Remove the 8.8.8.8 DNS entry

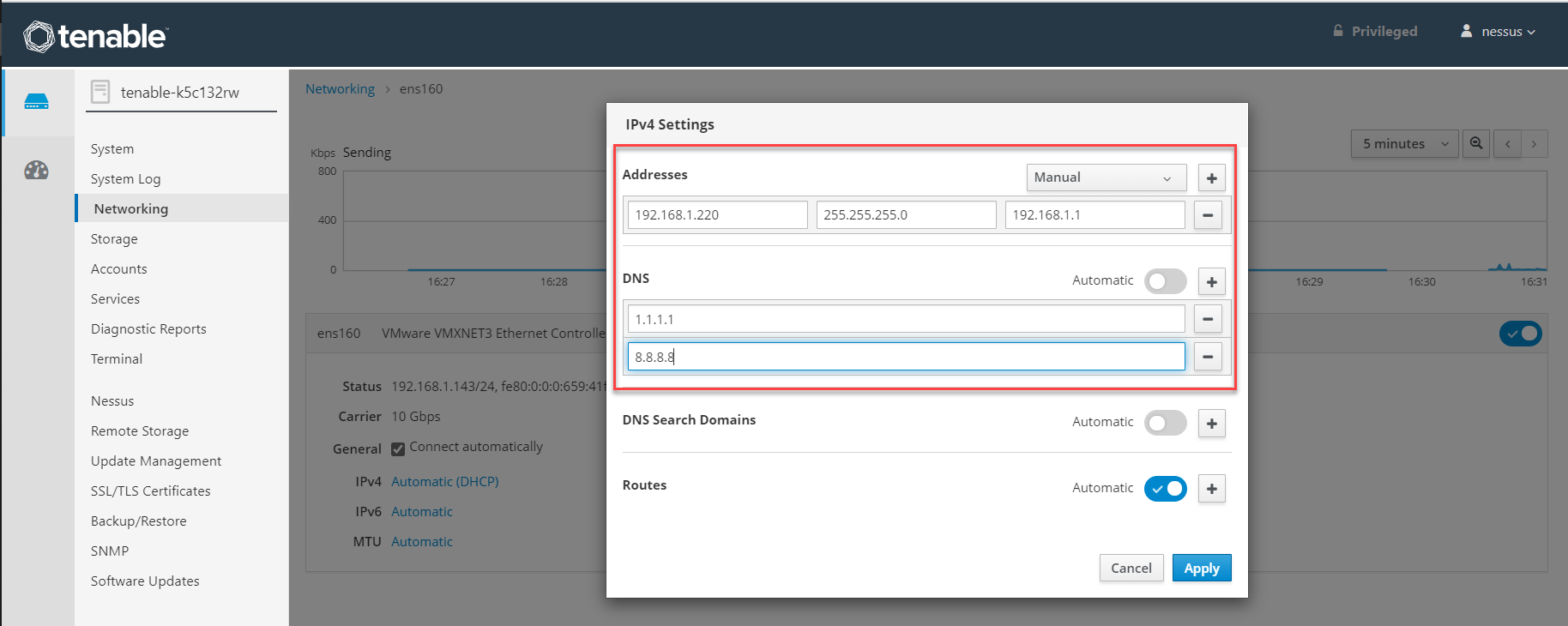[x=1208, y=357]
